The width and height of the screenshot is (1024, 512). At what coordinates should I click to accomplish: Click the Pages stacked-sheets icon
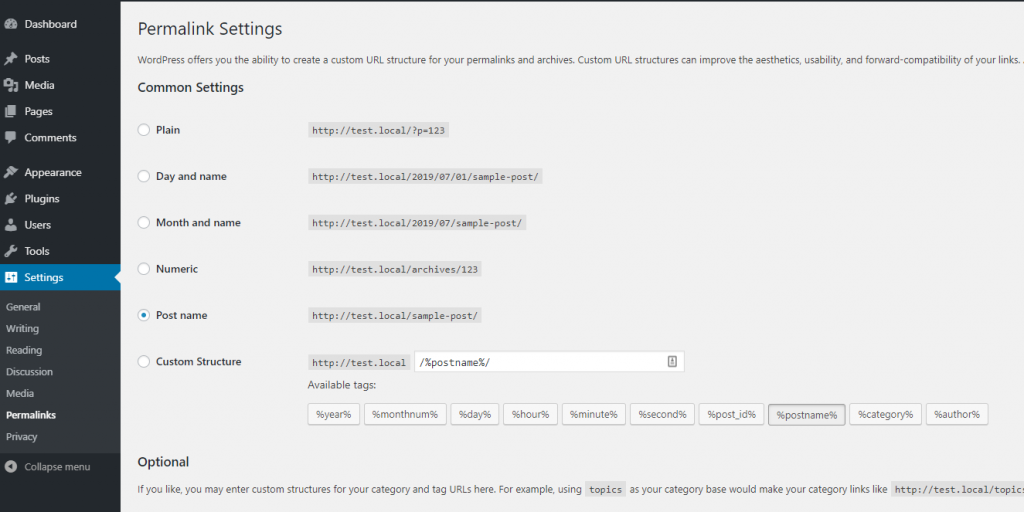click(10, 112)
